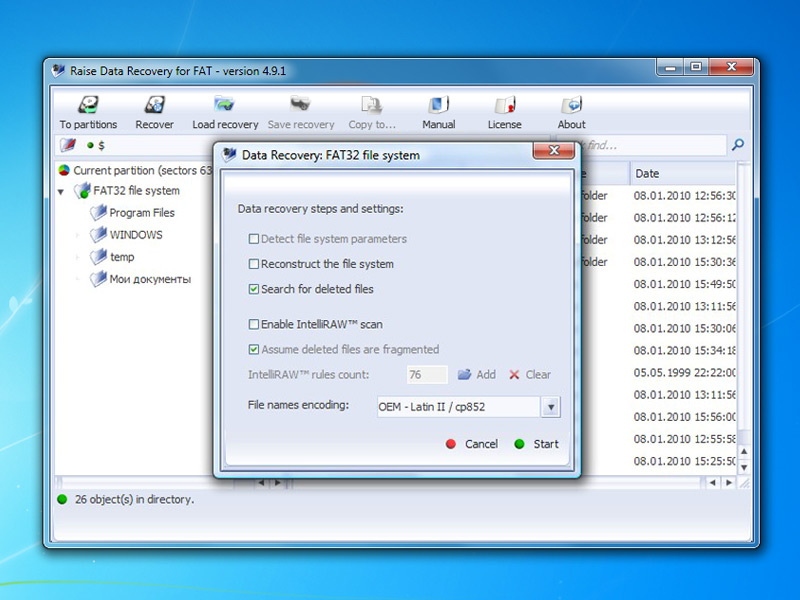Click the Add rules folder icon
Screen dimensions: 800x600
(x=464, y=374)
